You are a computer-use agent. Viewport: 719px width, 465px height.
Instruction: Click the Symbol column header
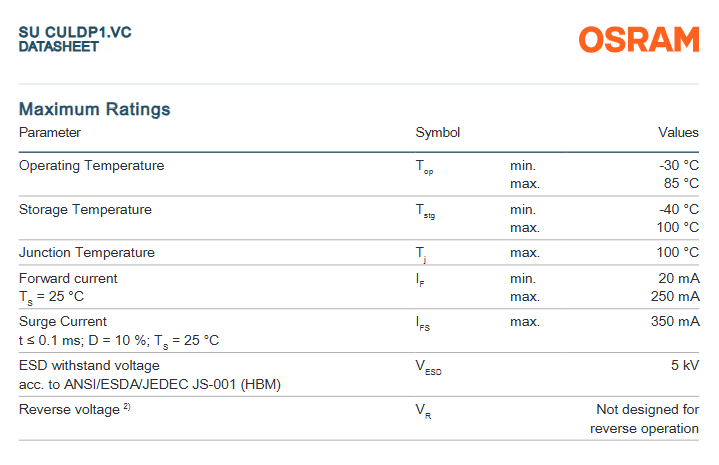(437, 132)
